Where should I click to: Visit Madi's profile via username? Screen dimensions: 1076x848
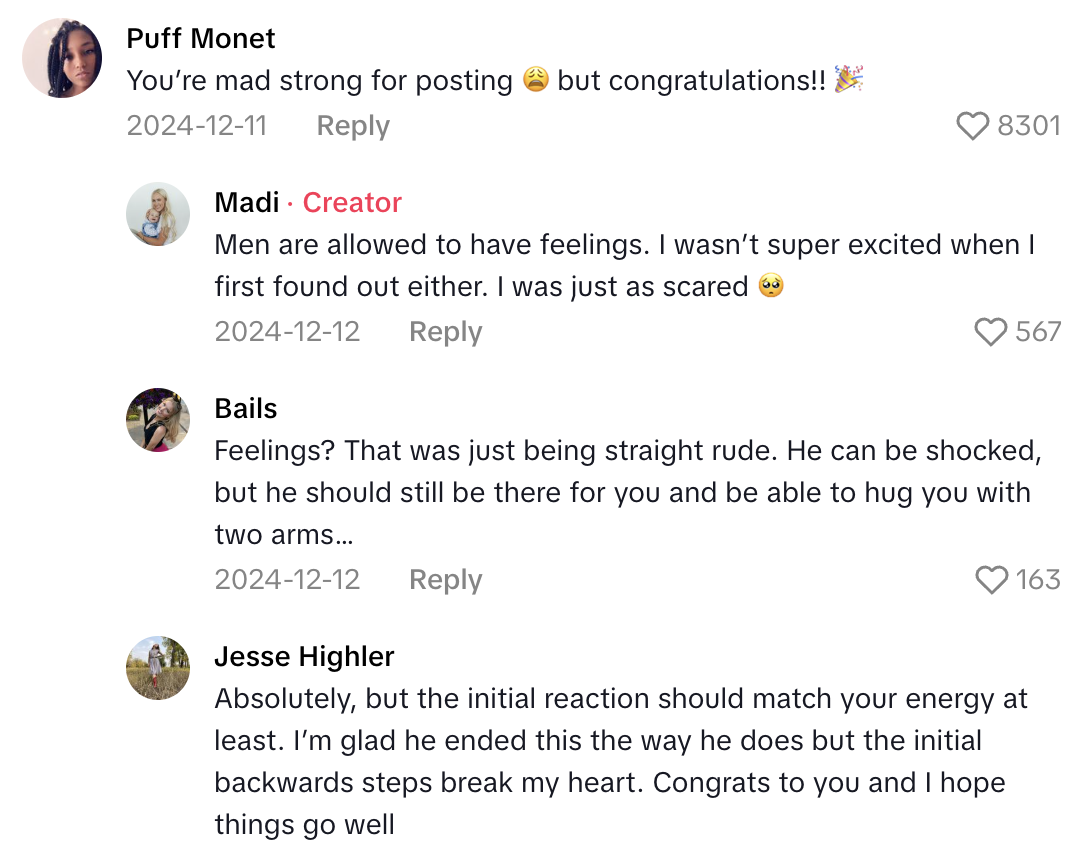[x=246, y=203]
